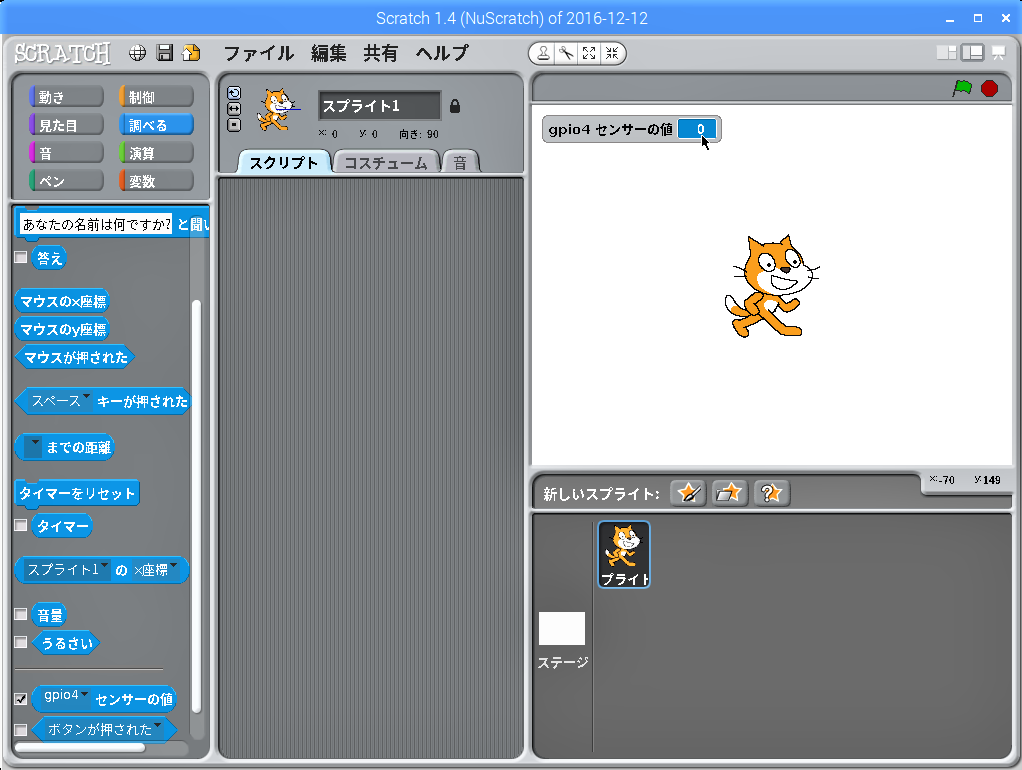
Task: Click the palette vertical scrollbar
Action: (x=196, y=505)
